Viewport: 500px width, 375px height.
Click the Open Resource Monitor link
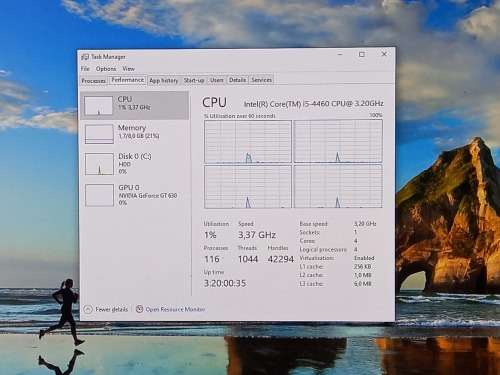coord(175,309)
